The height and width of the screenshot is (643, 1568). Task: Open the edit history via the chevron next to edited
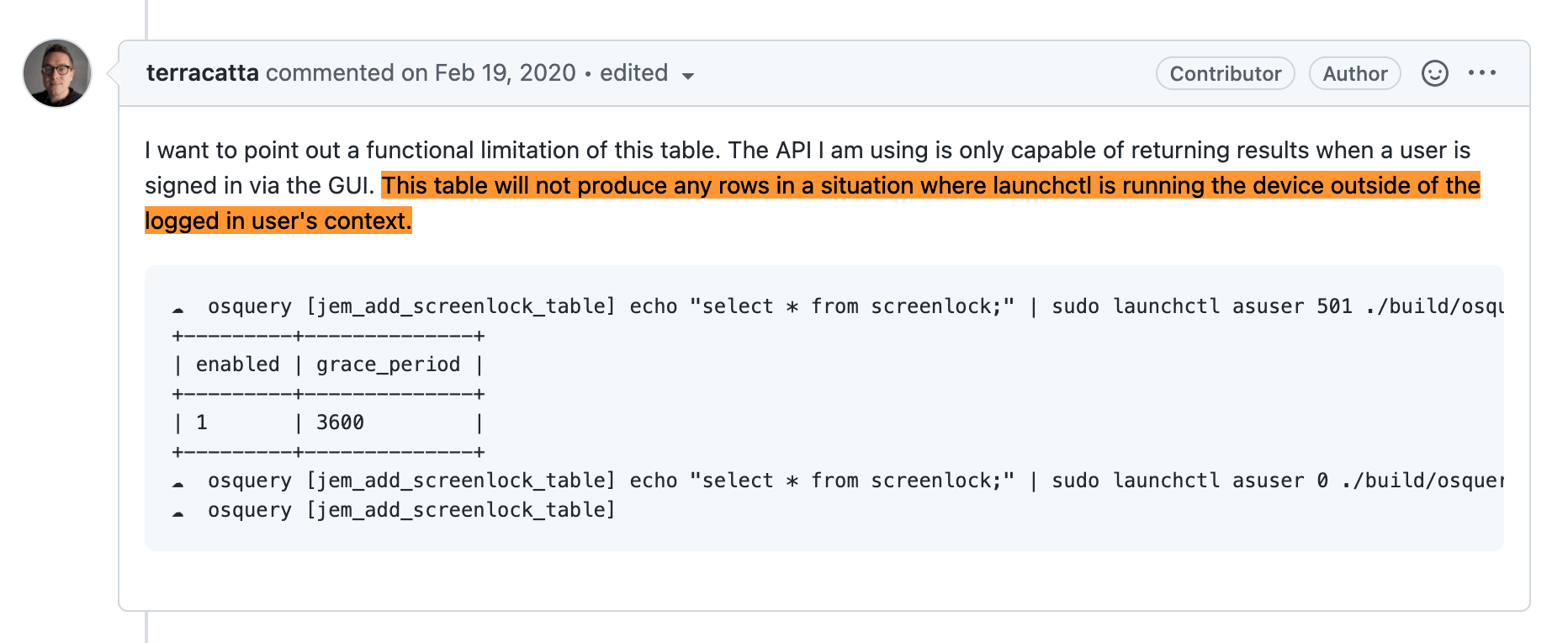(689, 76)
